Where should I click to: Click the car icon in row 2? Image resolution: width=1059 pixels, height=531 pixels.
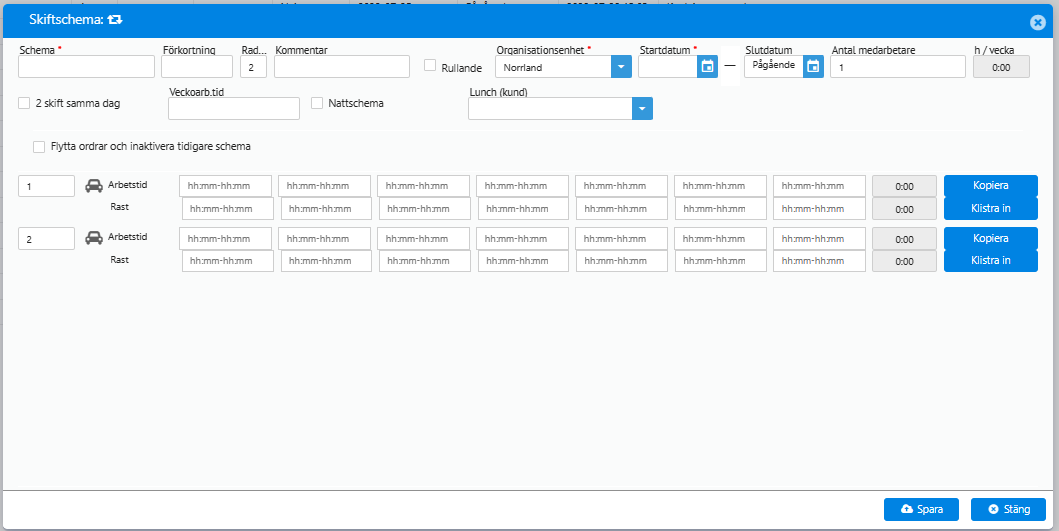point(94,238)
